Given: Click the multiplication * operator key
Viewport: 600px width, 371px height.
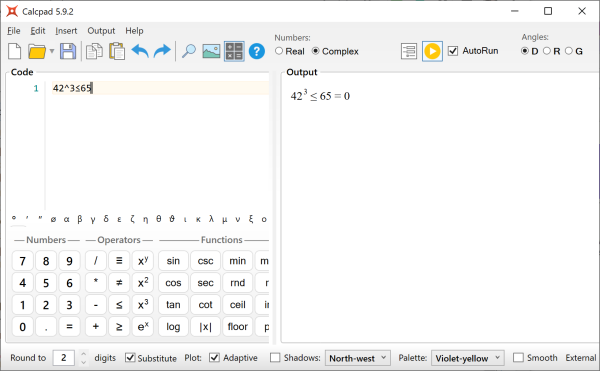Looking at the screenshot, I should coord(96,283).
